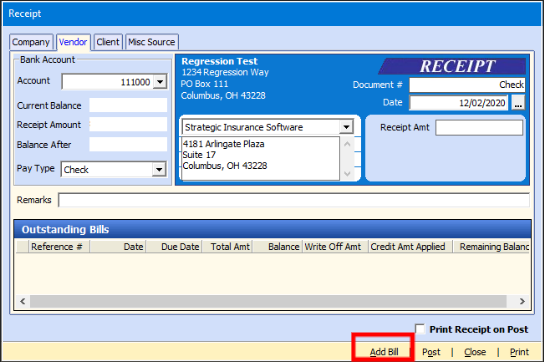544x362 pixels.
Task: Switch to the Misc Source tab
Action: pos(152,42)
